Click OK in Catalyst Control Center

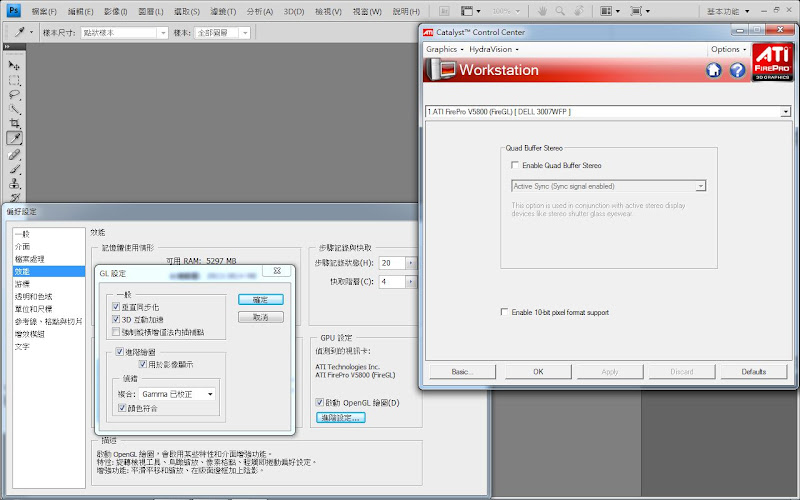pos(538,371)
